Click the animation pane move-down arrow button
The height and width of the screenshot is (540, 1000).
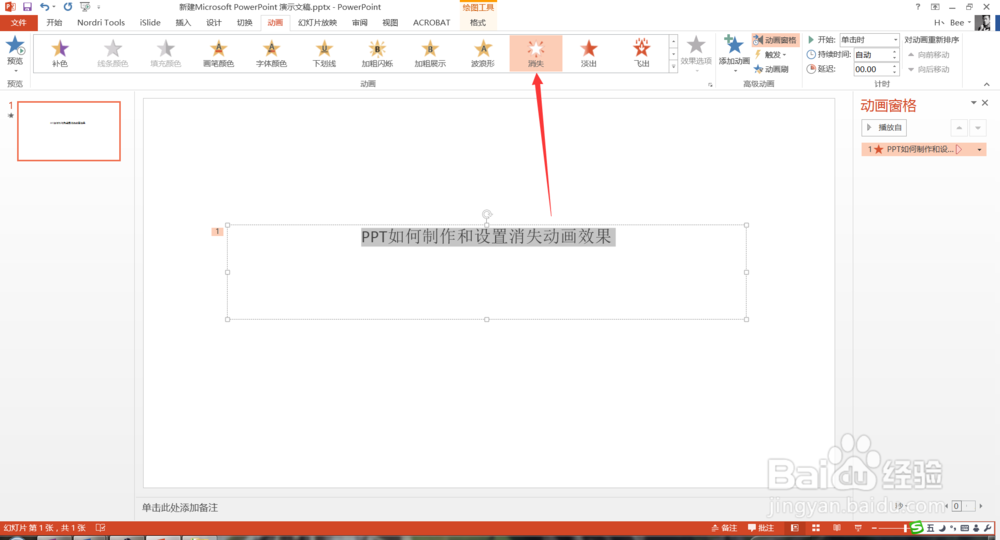tap(978, 128)
